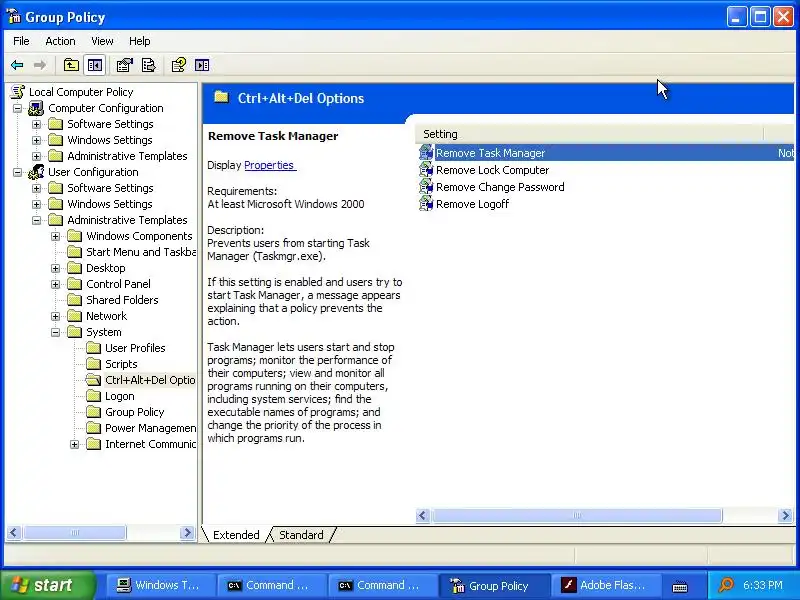The width and height of the screenshot is (800, 600).
Task: Collapse the System node
Action: pos(56,332)
